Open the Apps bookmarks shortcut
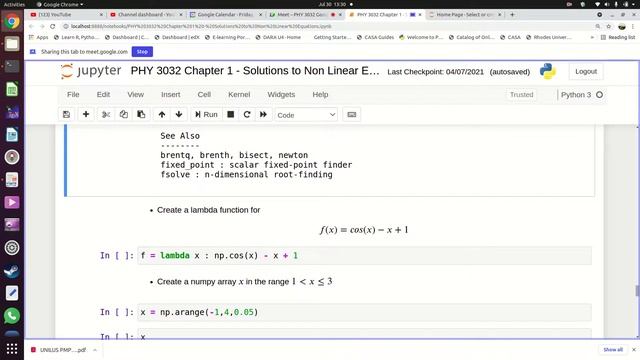The height and width of the screenshot is (360, 640). (x=39, y=37)
